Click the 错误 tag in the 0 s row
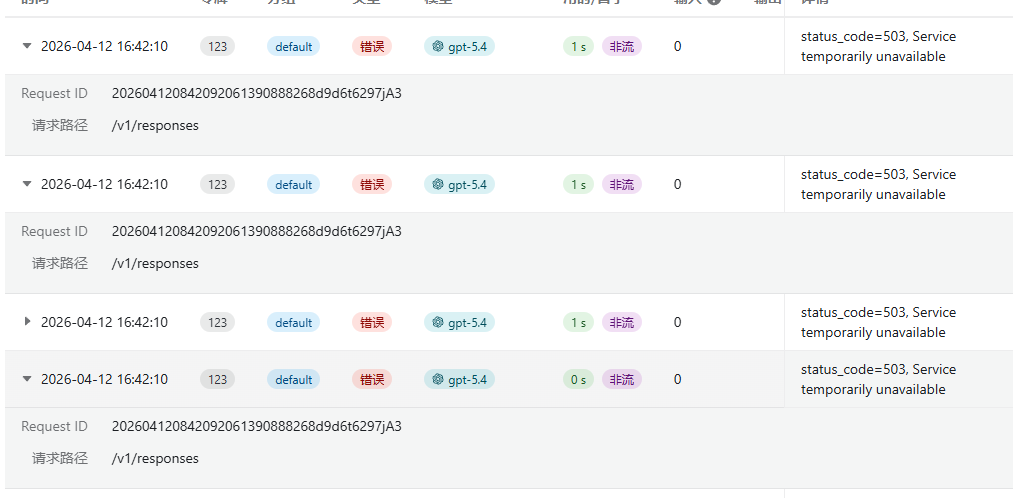Viewport: 1013px width, 498px height. point(371,380)
